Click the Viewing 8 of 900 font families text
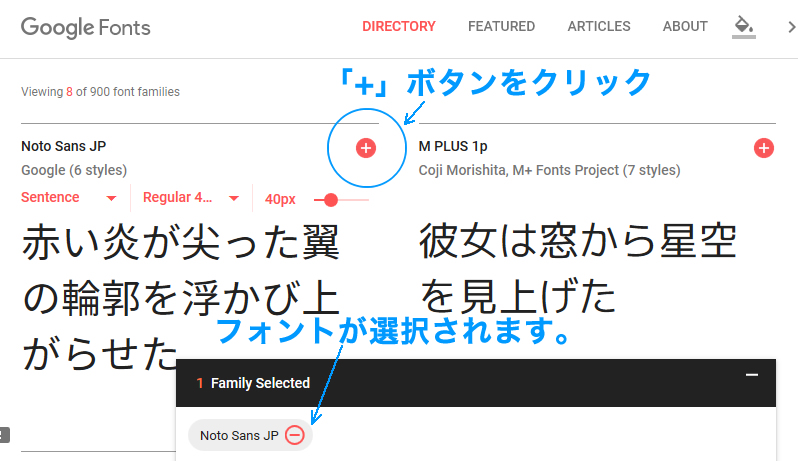 100,92
